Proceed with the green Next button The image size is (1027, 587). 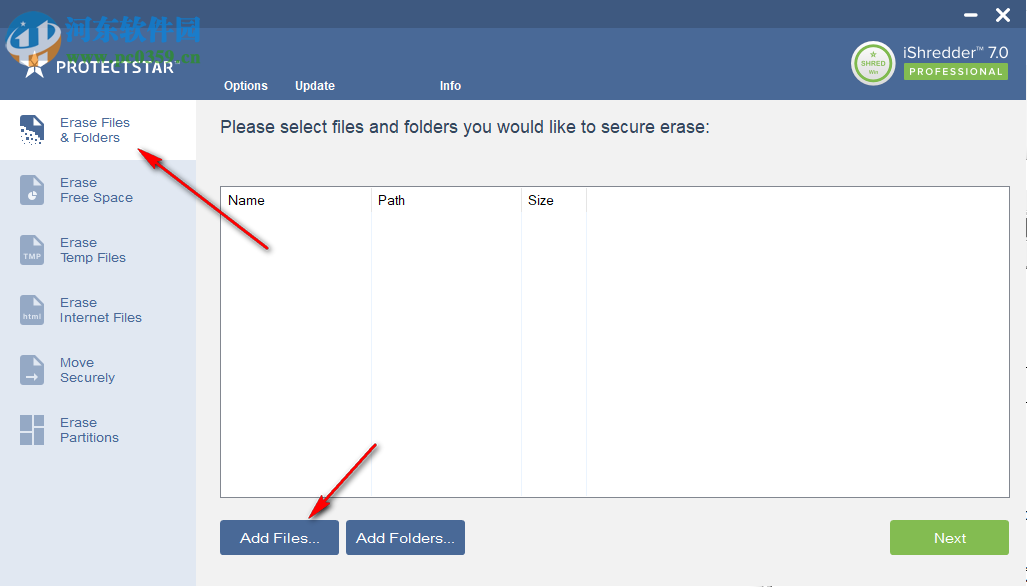coord(949,538)
